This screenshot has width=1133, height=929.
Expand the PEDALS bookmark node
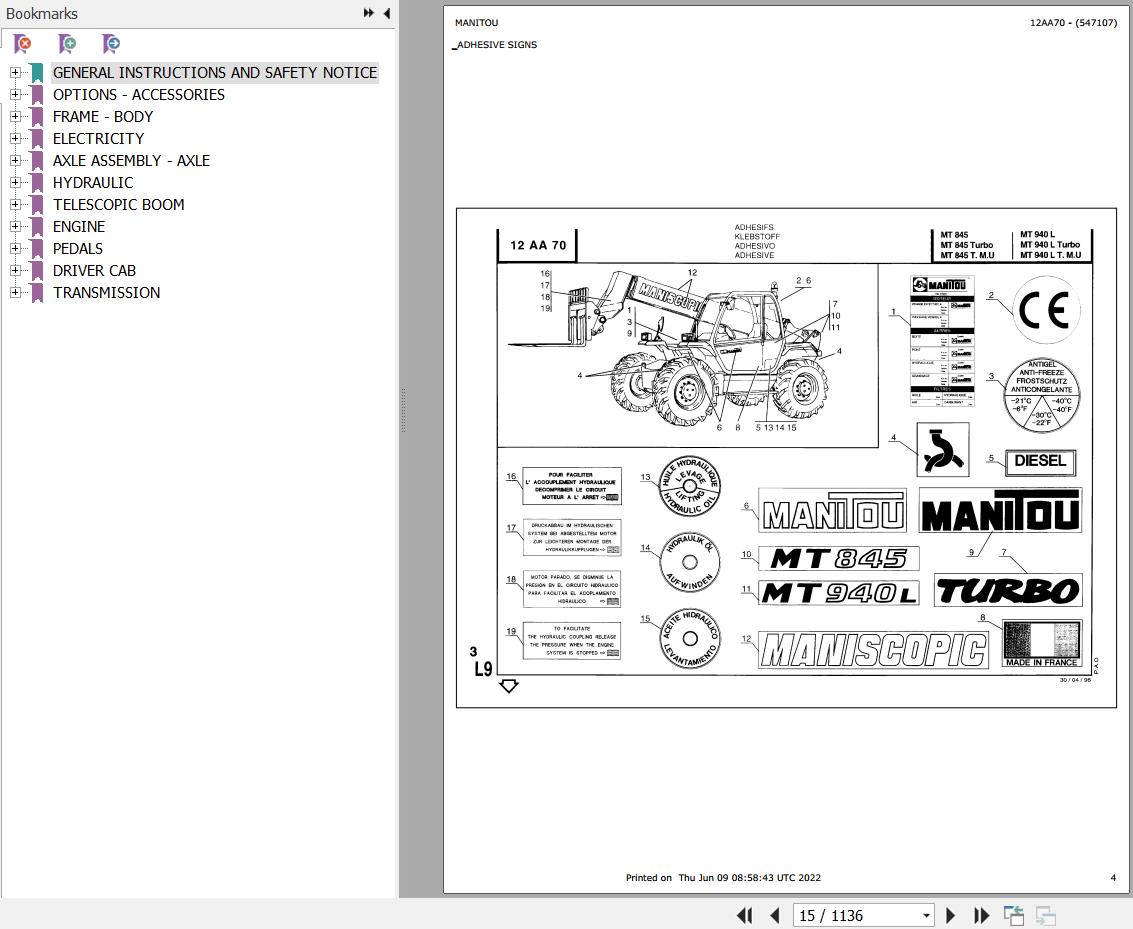point(14,249)
